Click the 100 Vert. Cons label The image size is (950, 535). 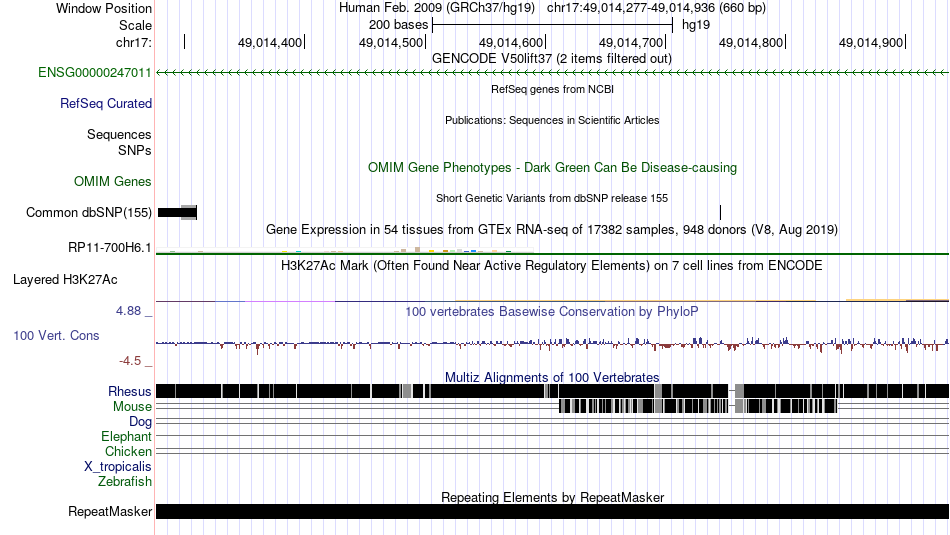(x=56, y=336)
